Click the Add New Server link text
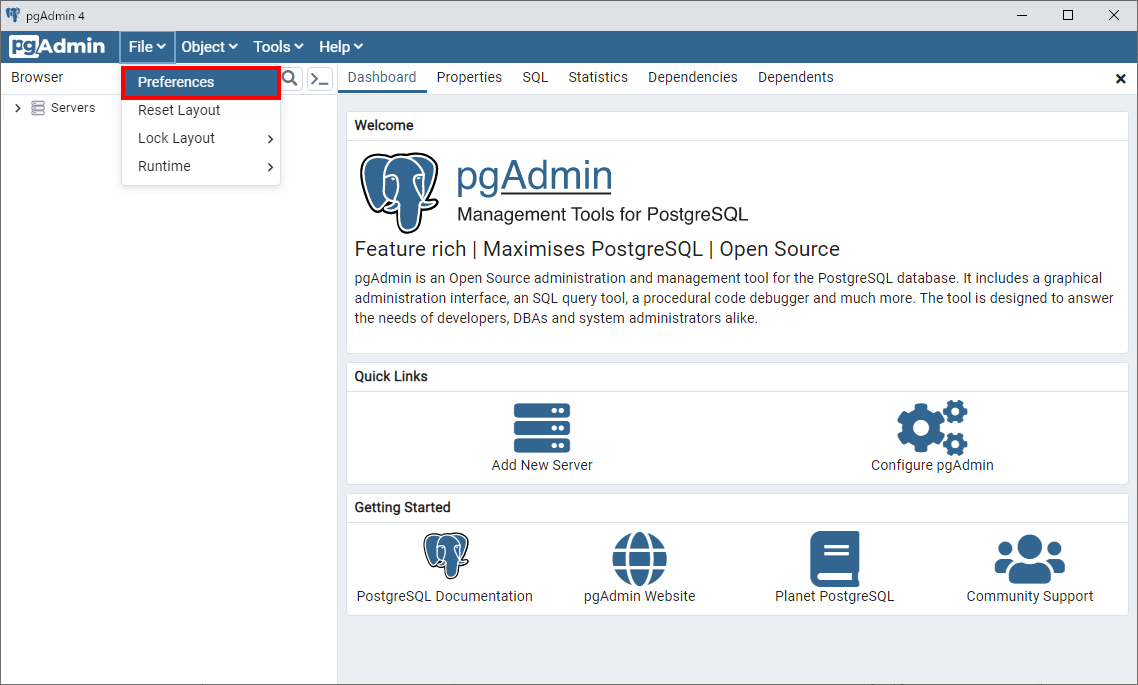Screen dimensions: 1138x685 (x=541, y=465)
